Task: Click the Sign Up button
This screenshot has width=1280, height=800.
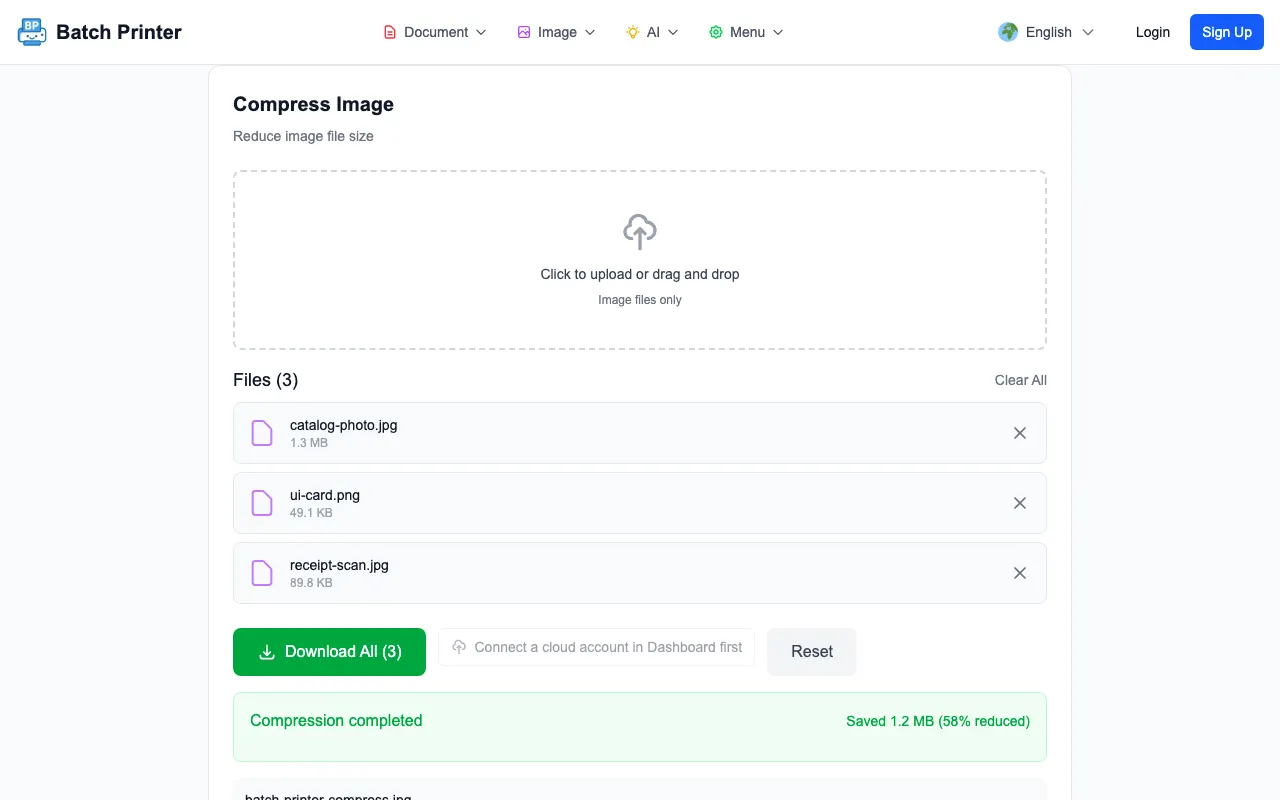Action: tap(1227, 32)
